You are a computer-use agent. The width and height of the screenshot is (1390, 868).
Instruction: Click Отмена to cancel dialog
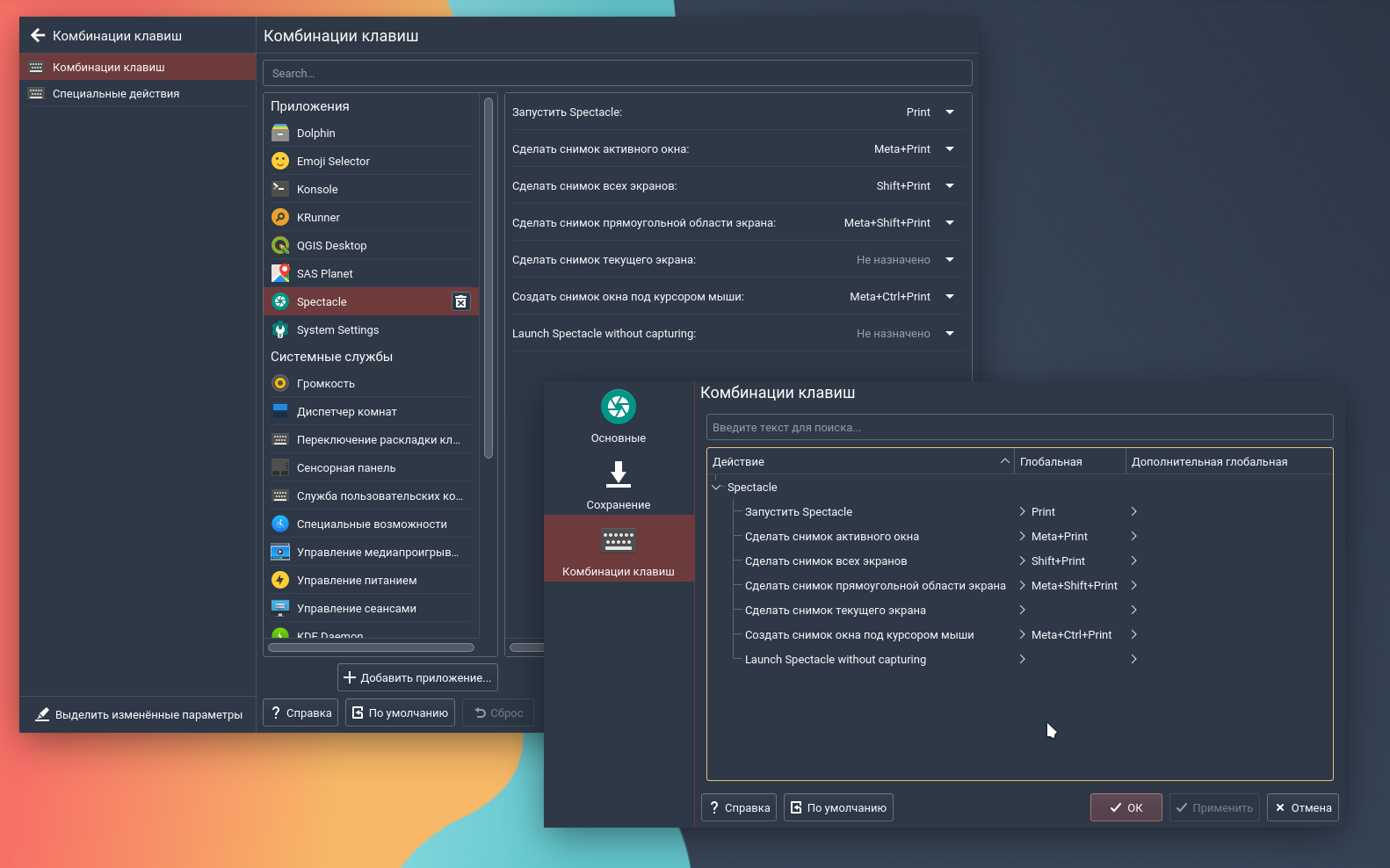click(x=1303, y=807)
